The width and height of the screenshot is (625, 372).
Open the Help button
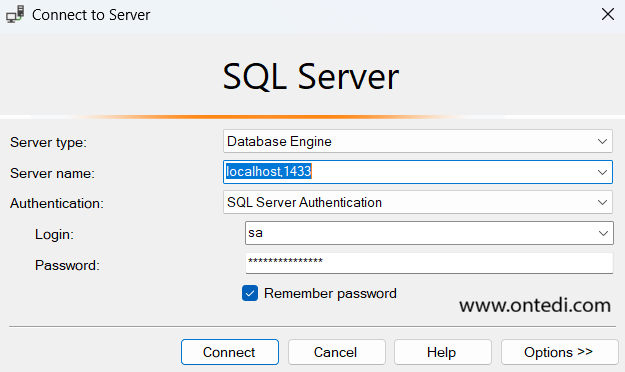point(442,352)
